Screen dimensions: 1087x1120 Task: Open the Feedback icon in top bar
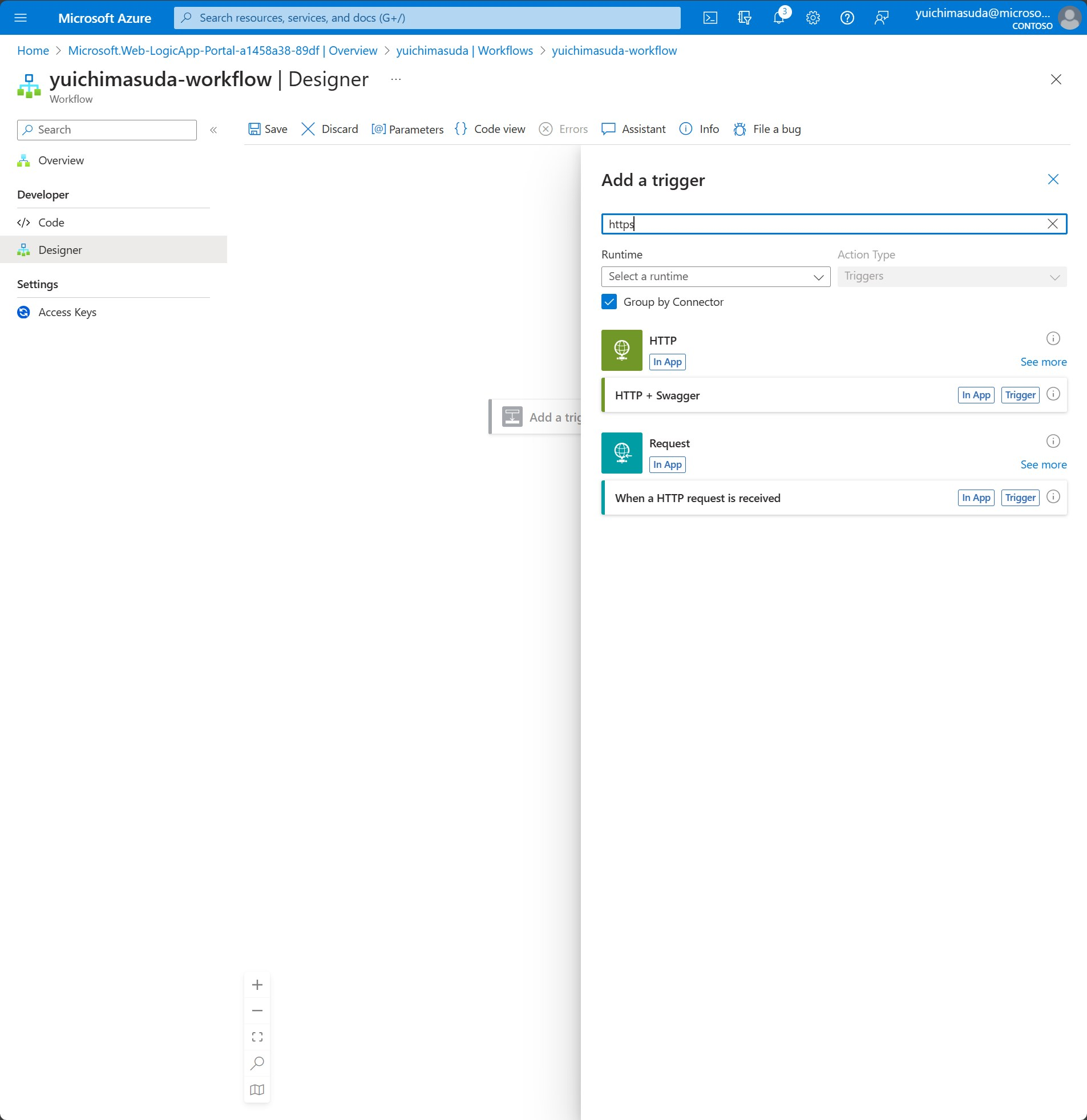point(881,18)
